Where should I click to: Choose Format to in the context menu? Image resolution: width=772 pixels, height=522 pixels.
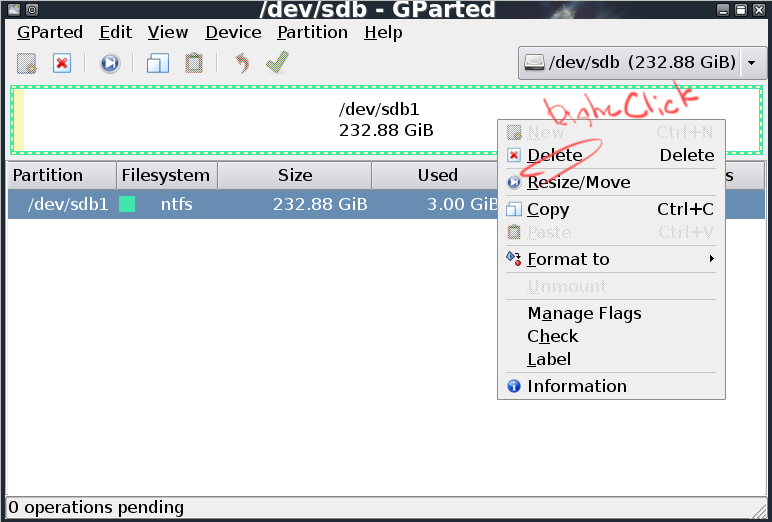click(x=611, y=259)
